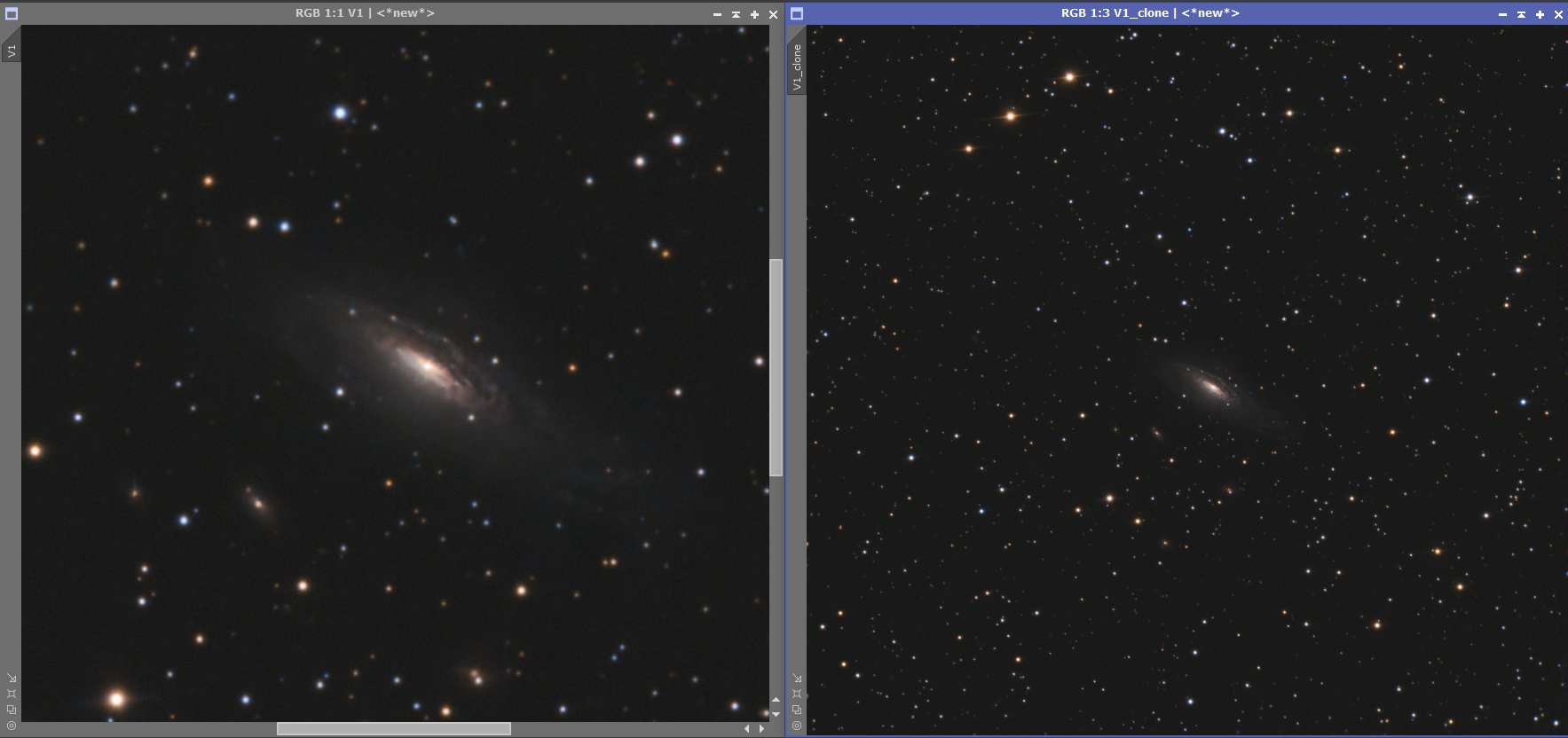1568x738 pixels.
Task: Click the large galaxy core in V1 image
Action: (428, 365)
